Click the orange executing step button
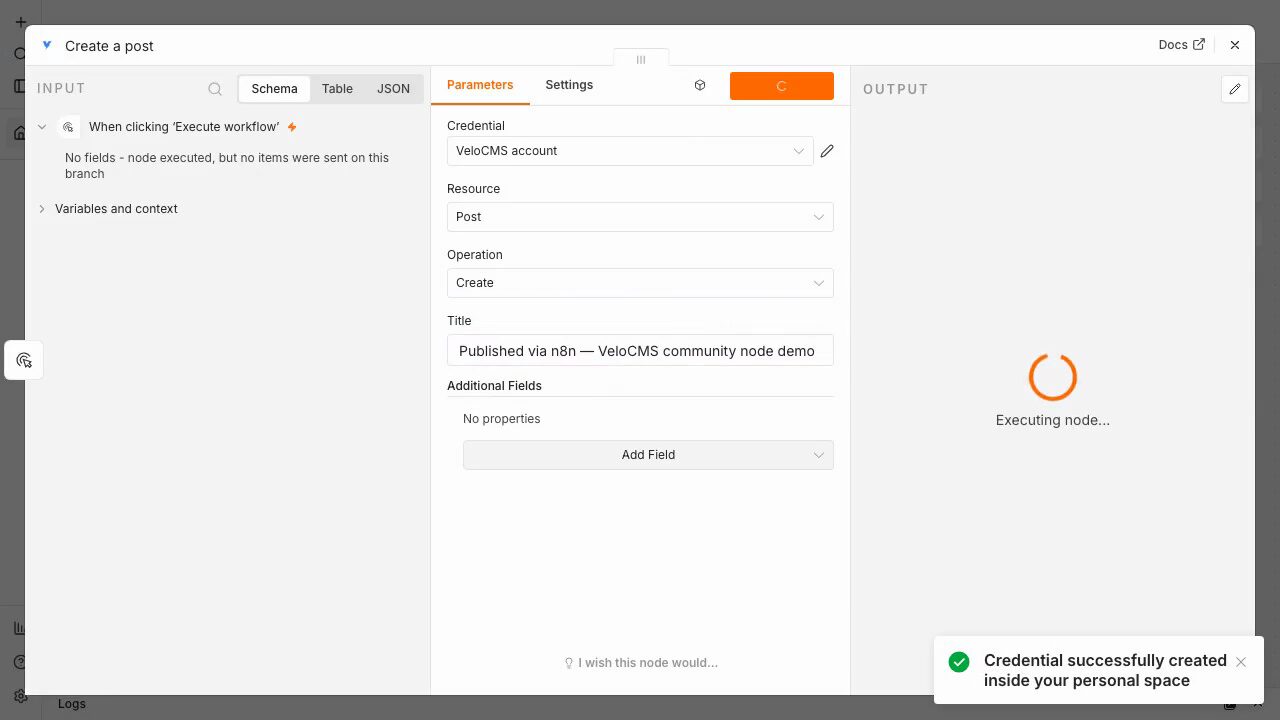 coord(782,86)
